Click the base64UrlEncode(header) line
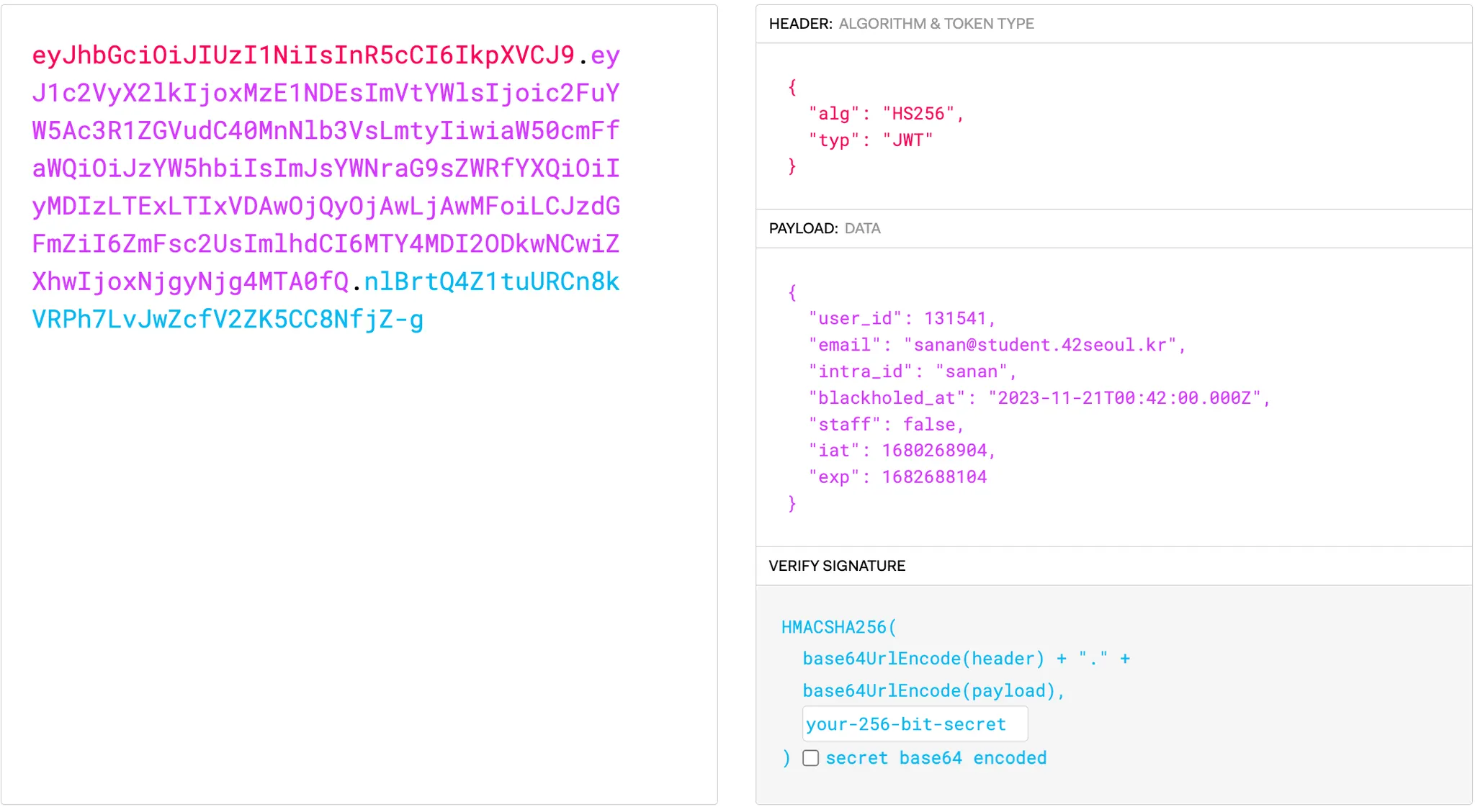 (x=923, y=659)
